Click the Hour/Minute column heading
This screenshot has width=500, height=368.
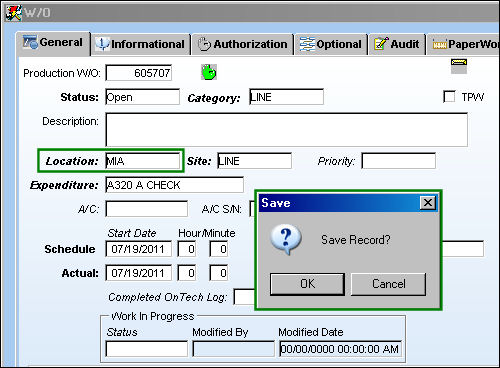(207, 233)
